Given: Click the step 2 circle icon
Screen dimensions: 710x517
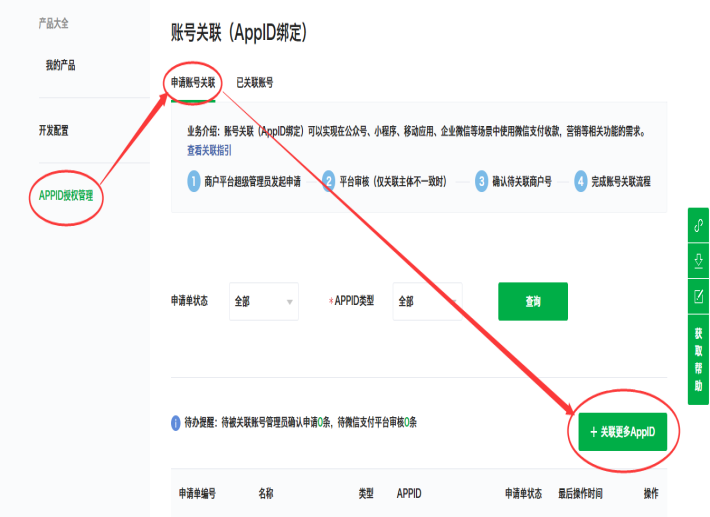Looking at the screenshot, I should click(x=329, y=181).
